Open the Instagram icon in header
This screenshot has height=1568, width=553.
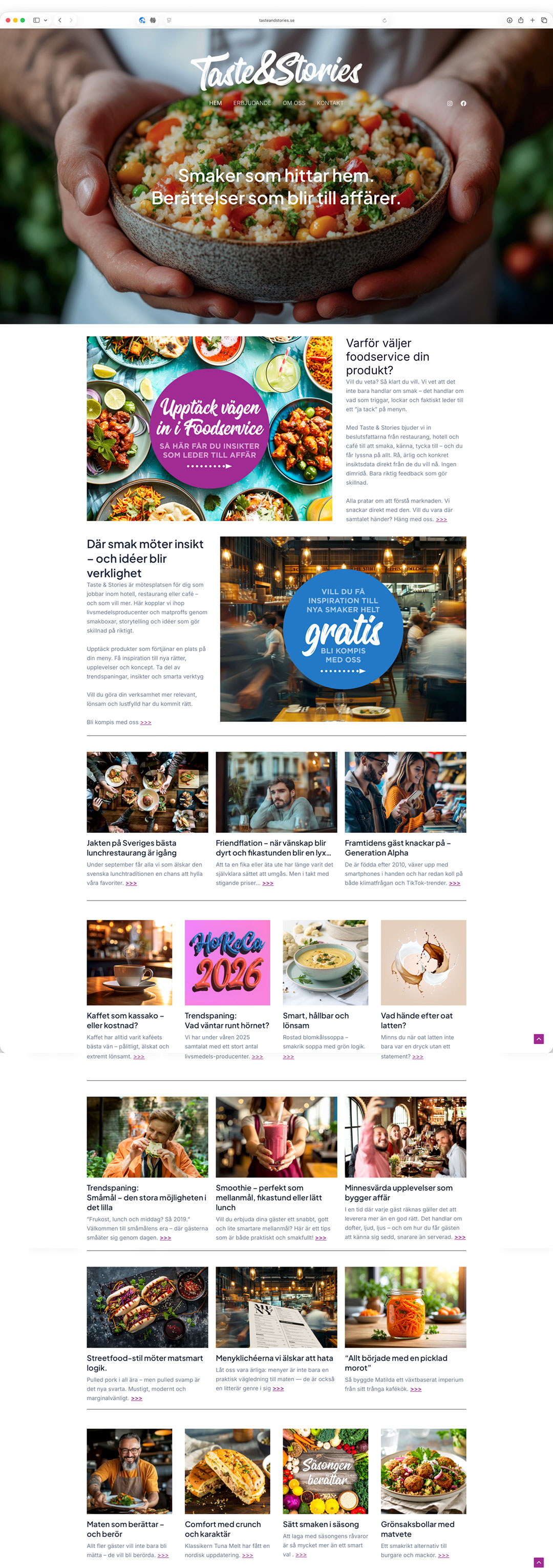pyautogui.click(x=450, y=103)
